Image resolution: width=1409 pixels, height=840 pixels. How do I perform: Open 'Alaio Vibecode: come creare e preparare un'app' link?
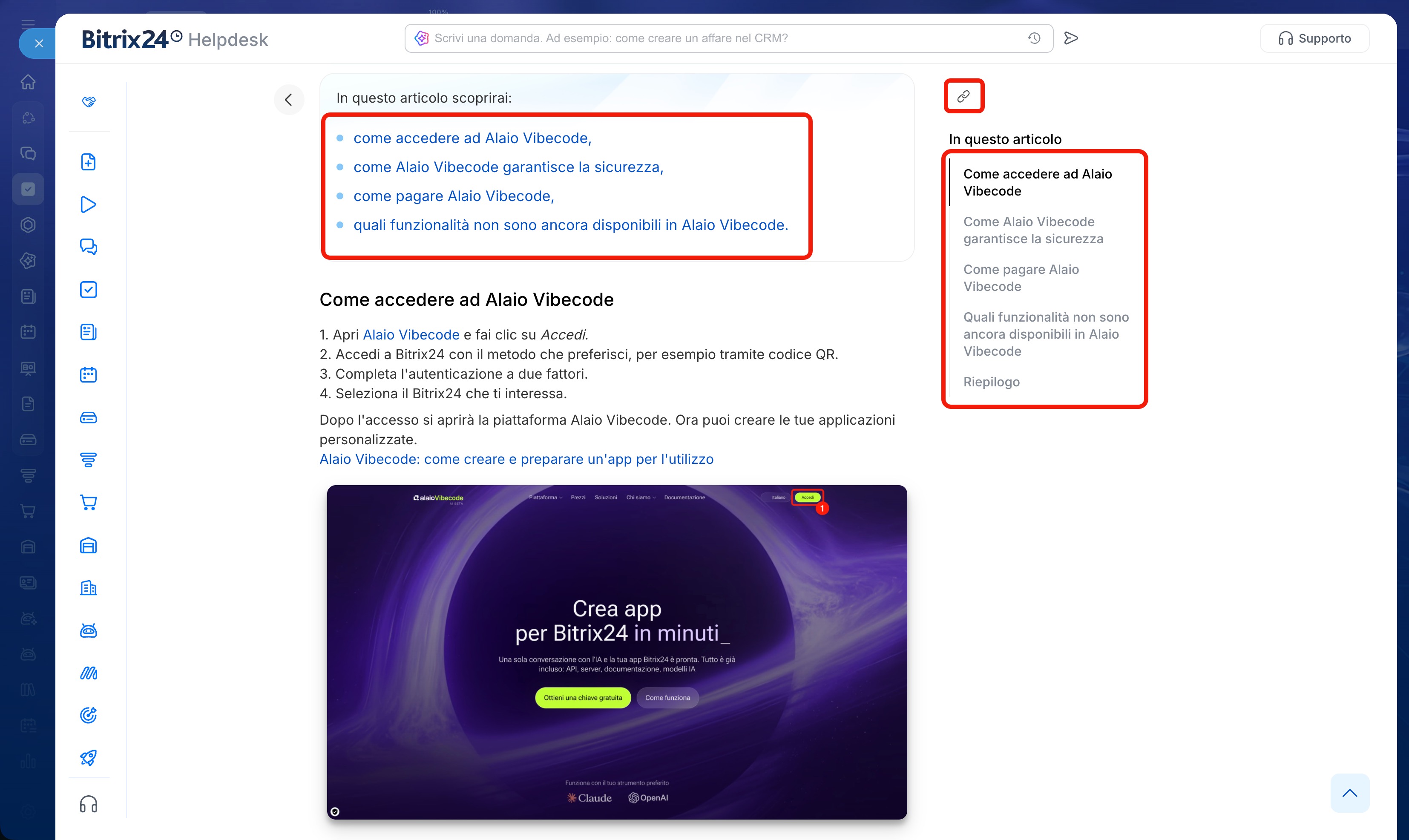(516, 459)
